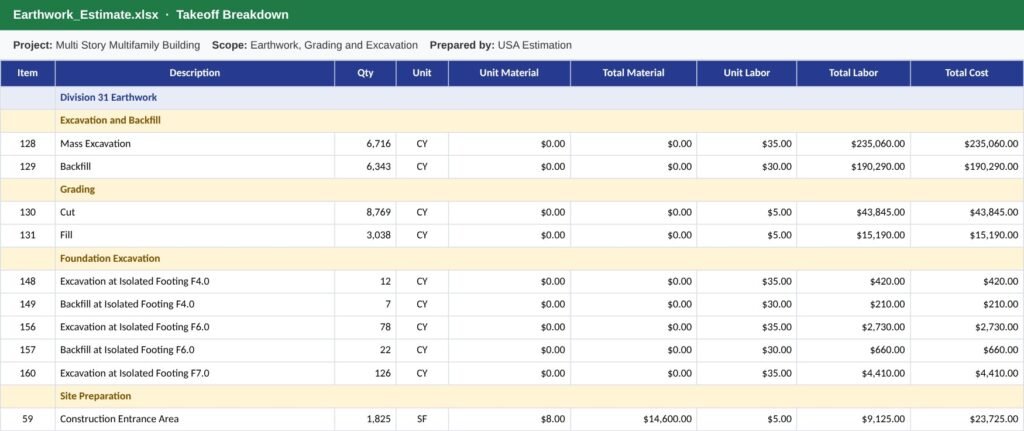This screenshot has width=1024, height=431.
Task: Click Excavation at Isolated Footing F4.0 cell
Action: tap(195, 281)
